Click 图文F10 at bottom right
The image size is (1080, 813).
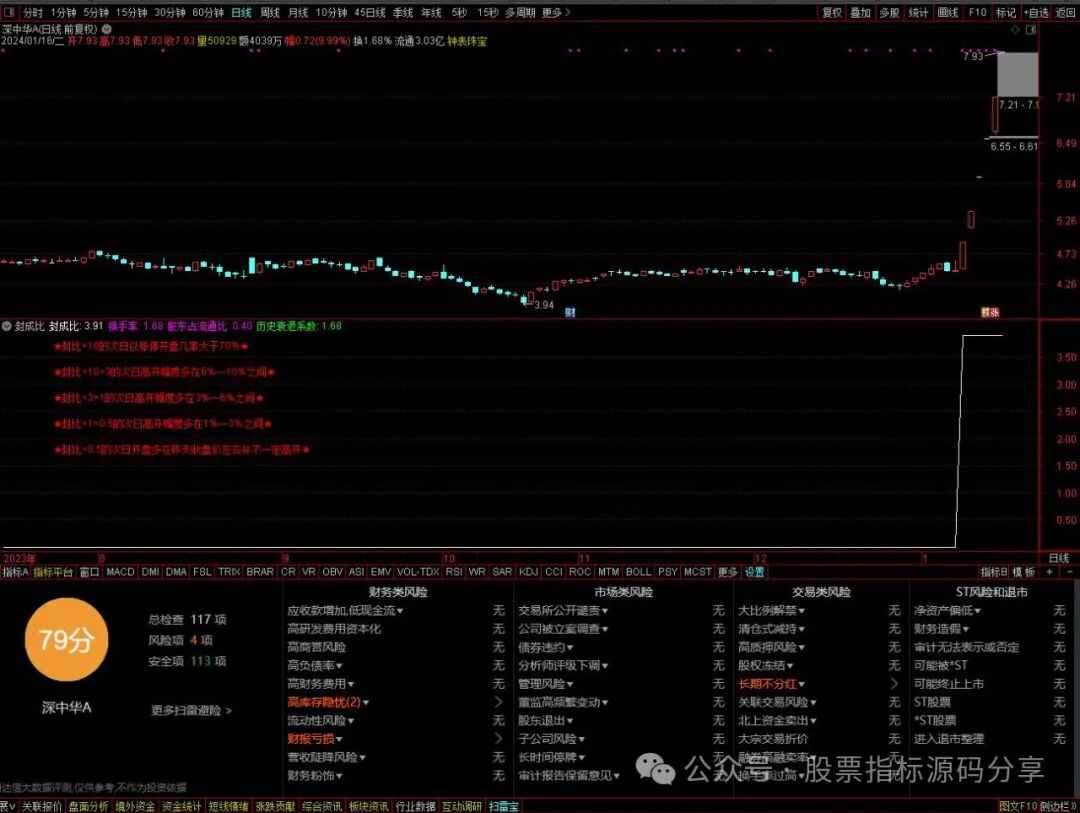click(x=1018, y=806)
